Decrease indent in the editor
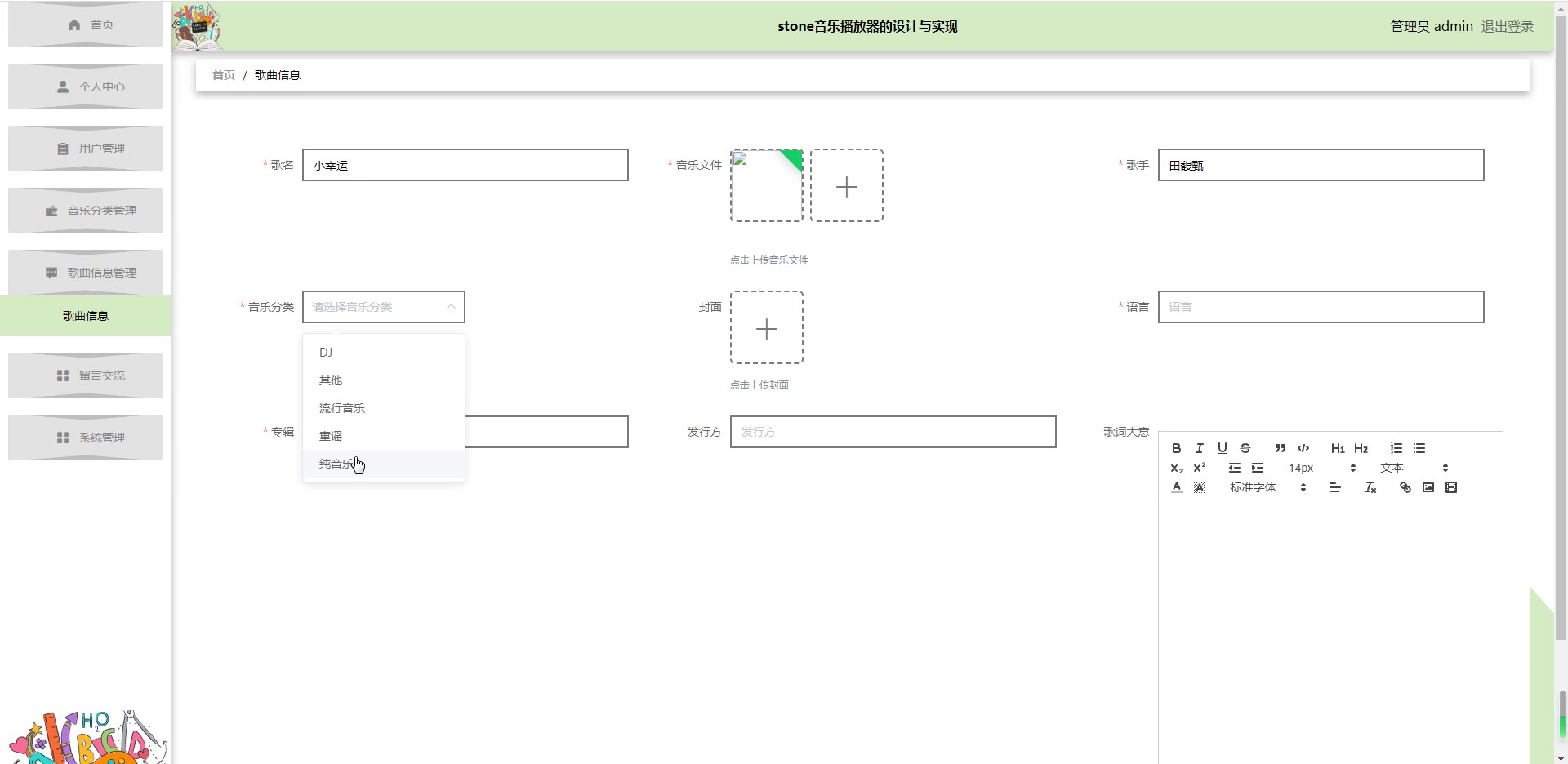 (1235, 468)
